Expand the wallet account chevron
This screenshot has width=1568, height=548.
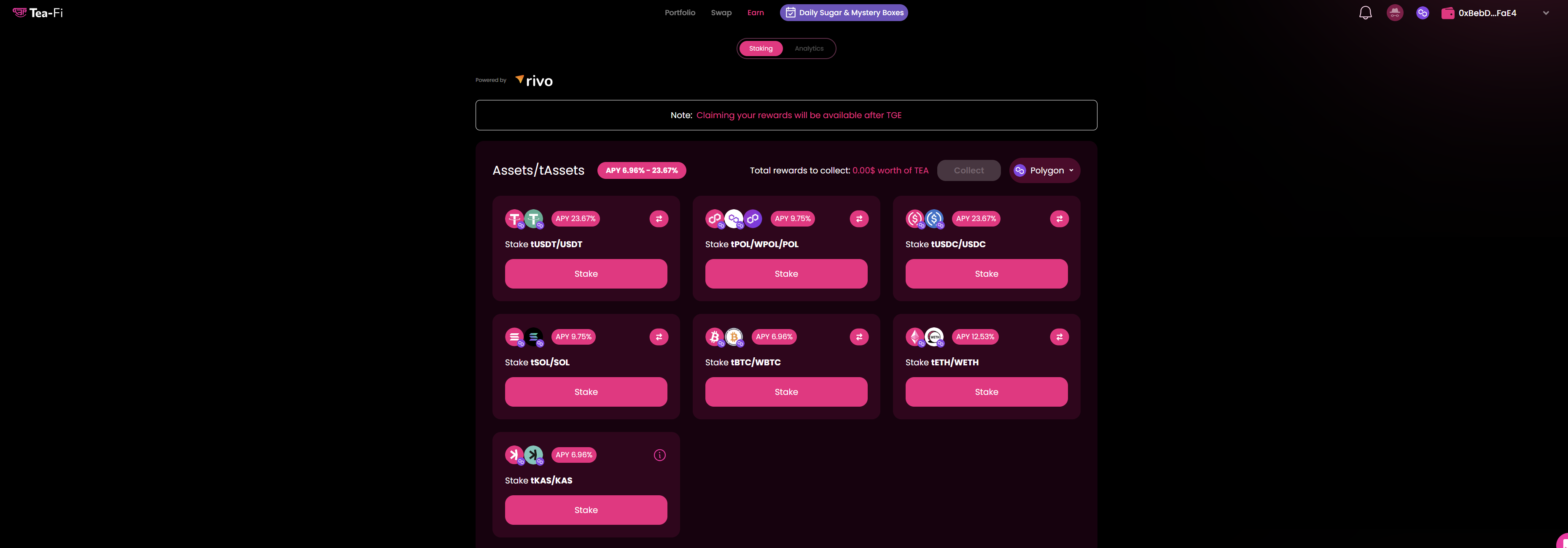pyautogui.click(x=1546, y=13)
